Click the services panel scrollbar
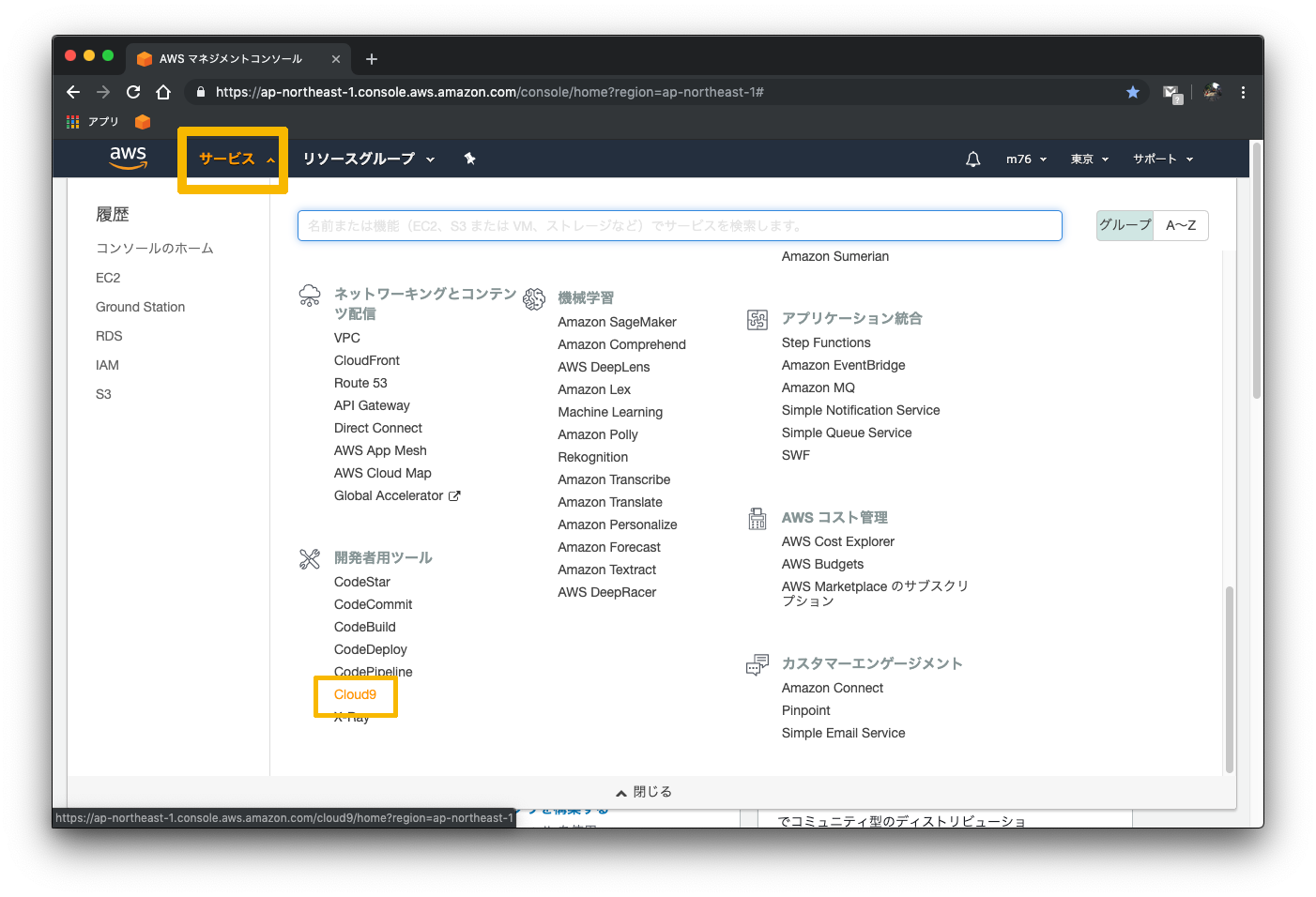The height and width of the screenshot is (897, 1316). (x=1229, y=679)
